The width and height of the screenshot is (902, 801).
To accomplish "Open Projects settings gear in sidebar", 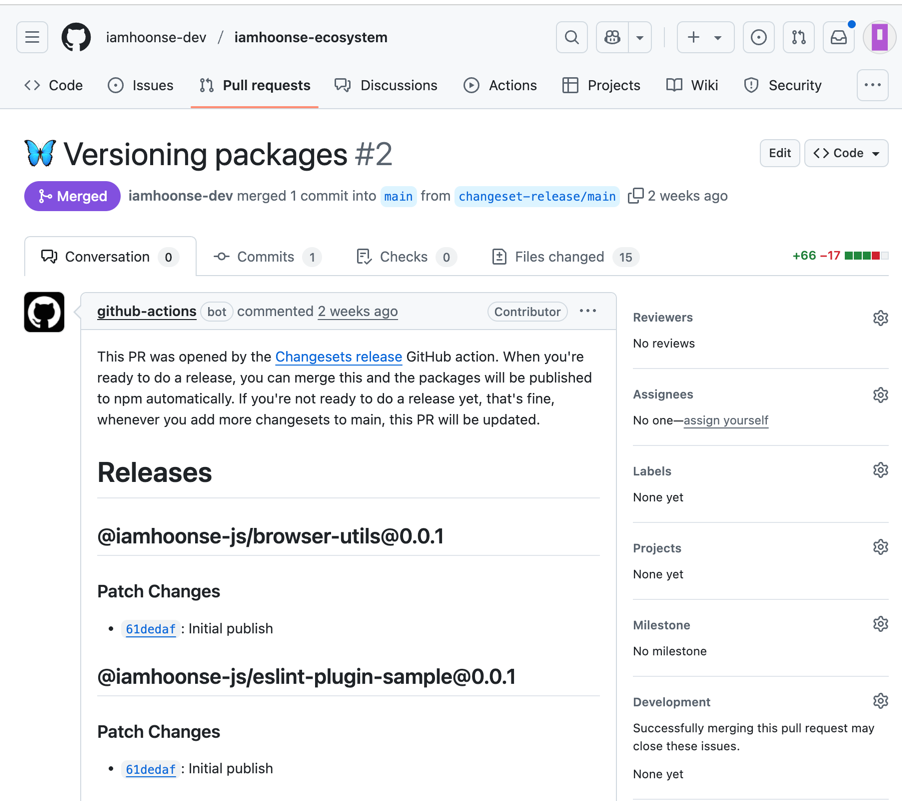I will [880, 547].
